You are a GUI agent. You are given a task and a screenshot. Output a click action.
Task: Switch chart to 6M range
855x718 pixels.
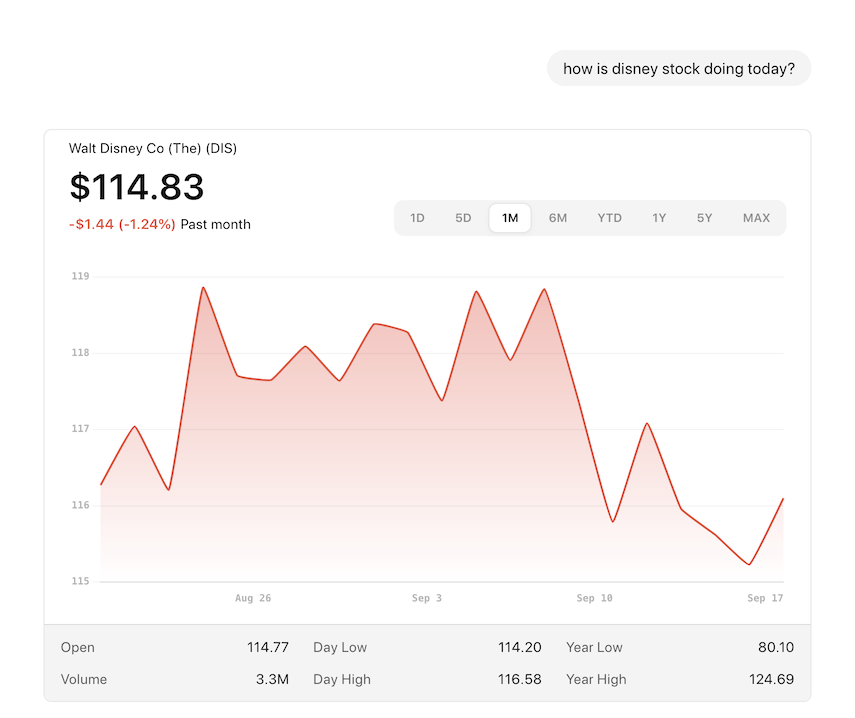tap(558, 218)
